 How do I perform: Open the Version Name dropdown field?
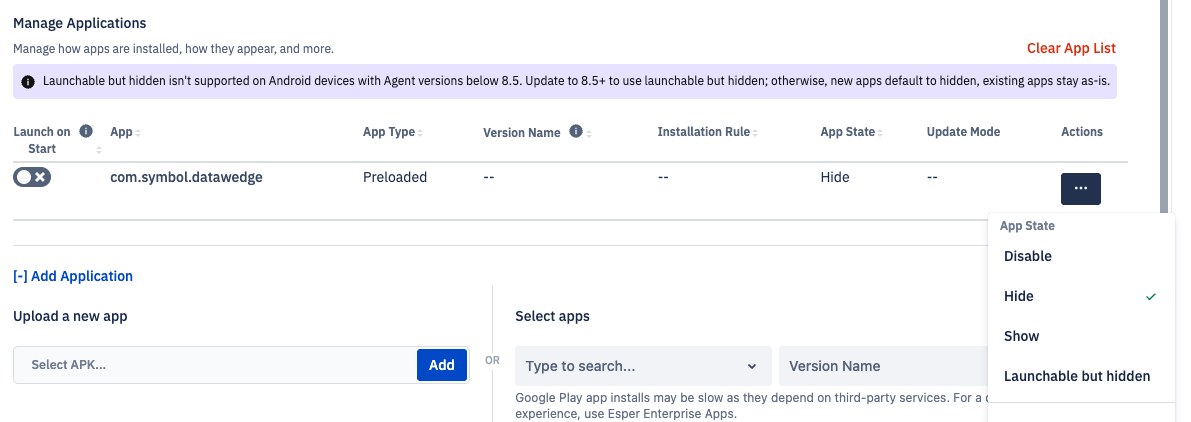pyautogui.click(x=883, y=366)
